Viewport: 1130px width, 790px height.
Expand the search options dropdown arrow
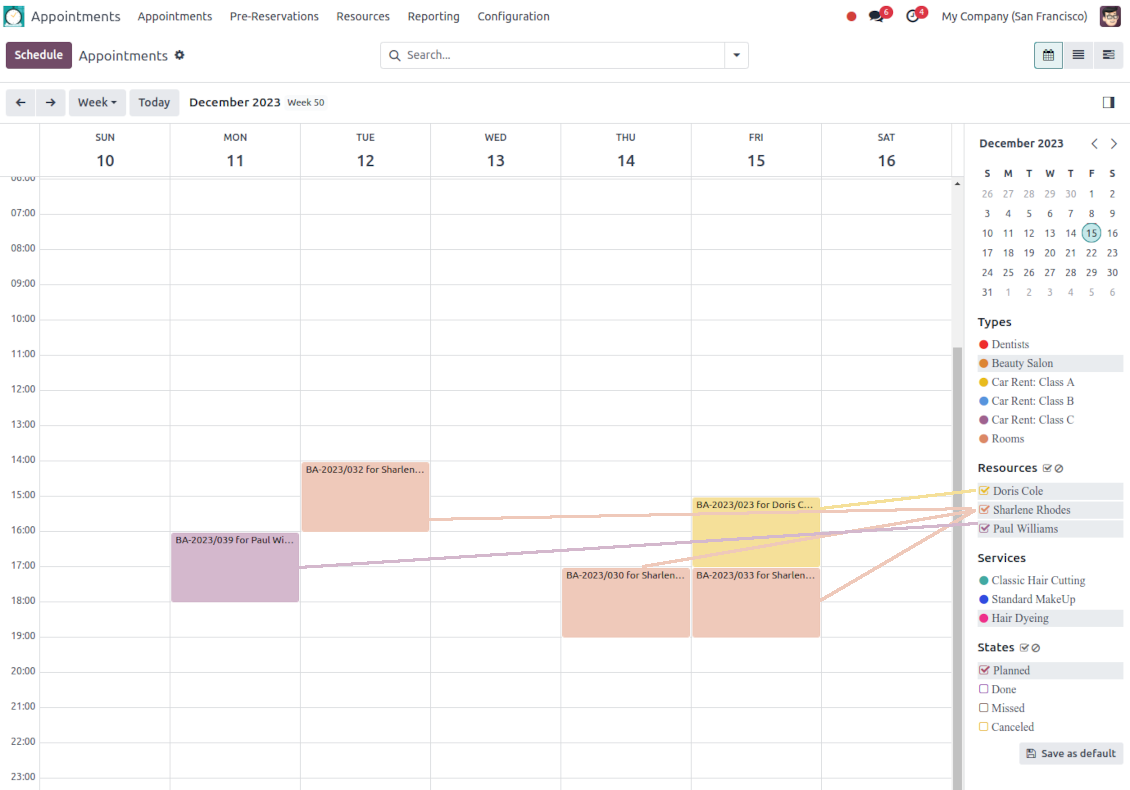737,55
